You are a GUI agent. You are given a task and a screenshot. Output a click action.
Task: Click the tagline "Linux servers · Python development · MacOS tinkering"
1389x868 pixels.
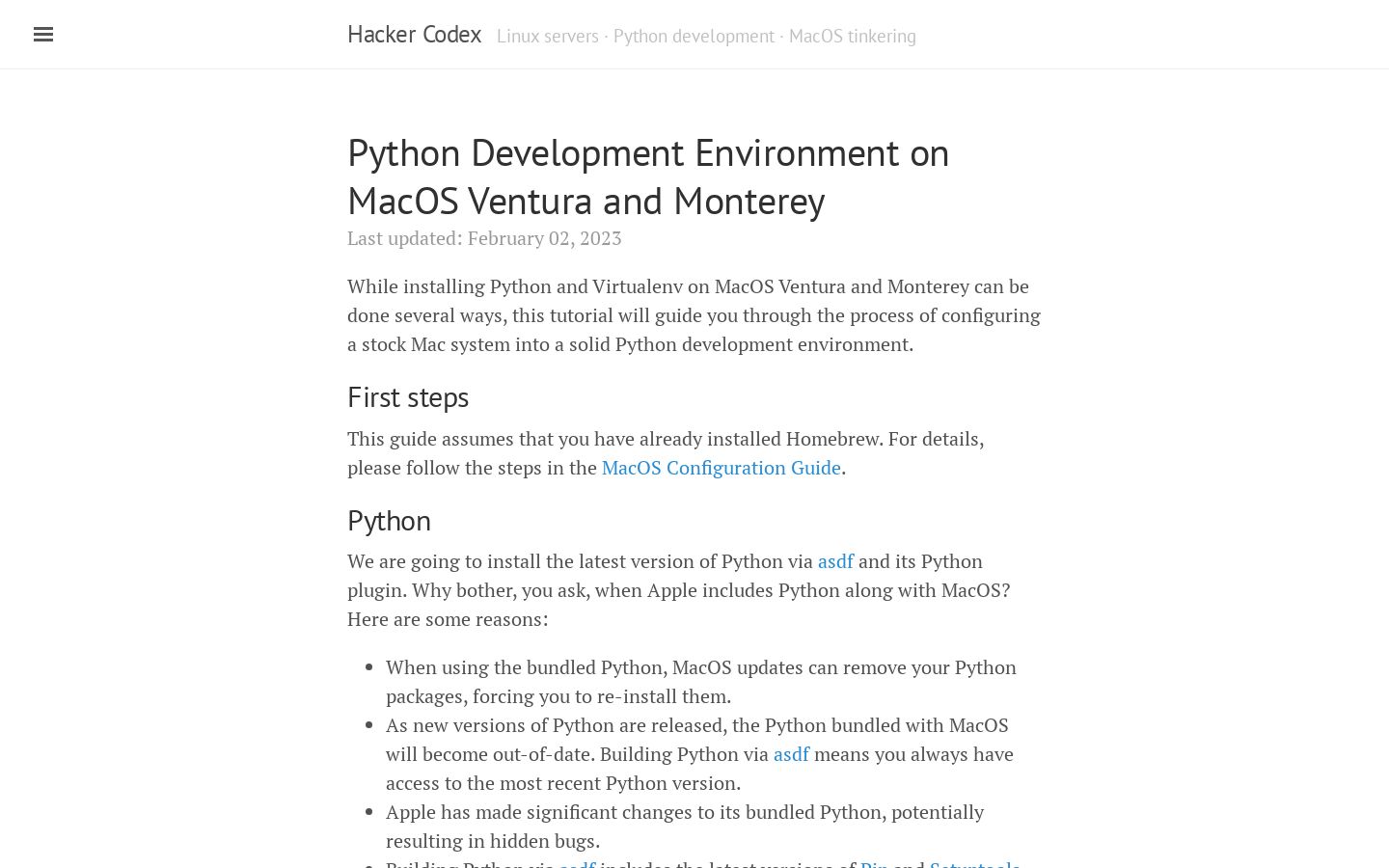[706, 37]
